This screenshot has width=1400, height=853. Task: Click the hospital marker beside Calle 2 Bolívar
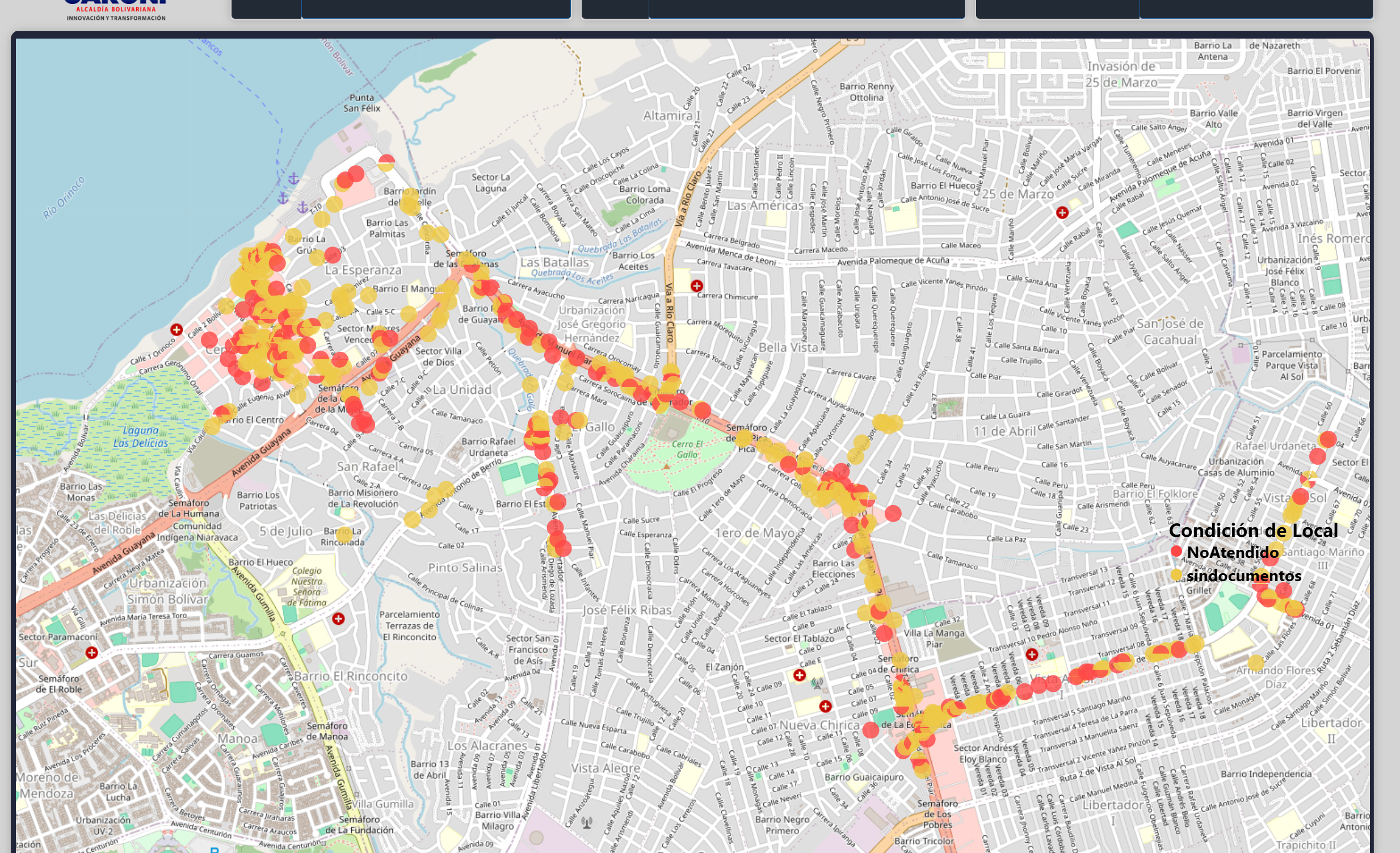pyautogui.click(x=176, y=330)
